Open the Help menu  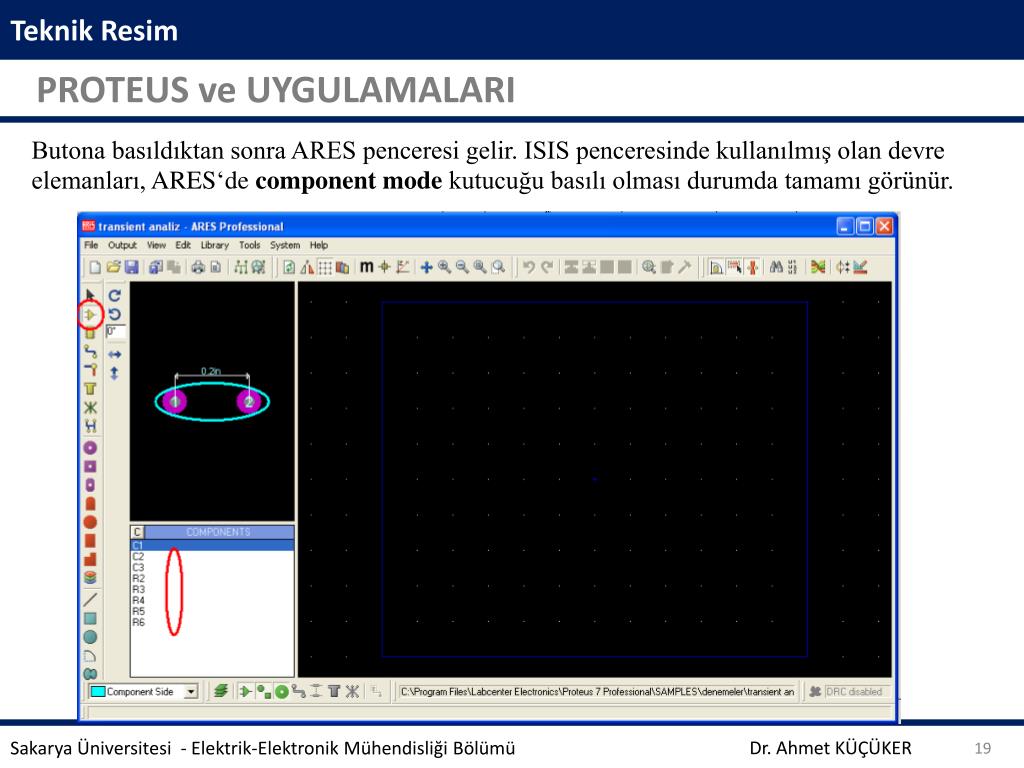pos(319,245)
